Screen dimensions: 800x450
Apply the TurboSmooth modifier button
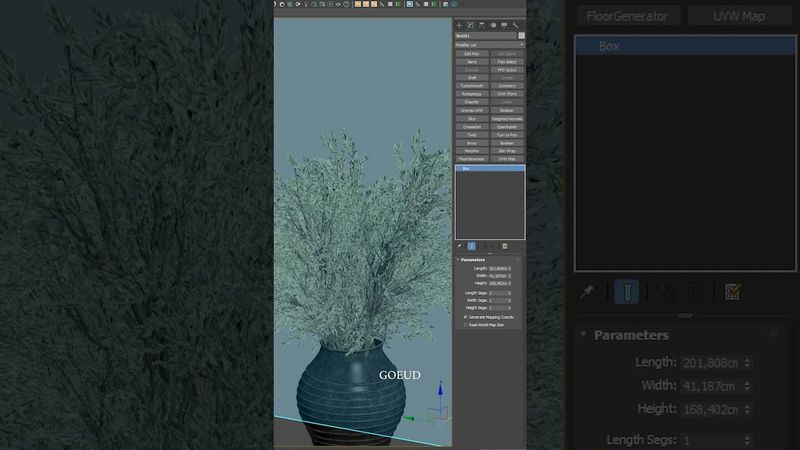click(x=472, y=86)
